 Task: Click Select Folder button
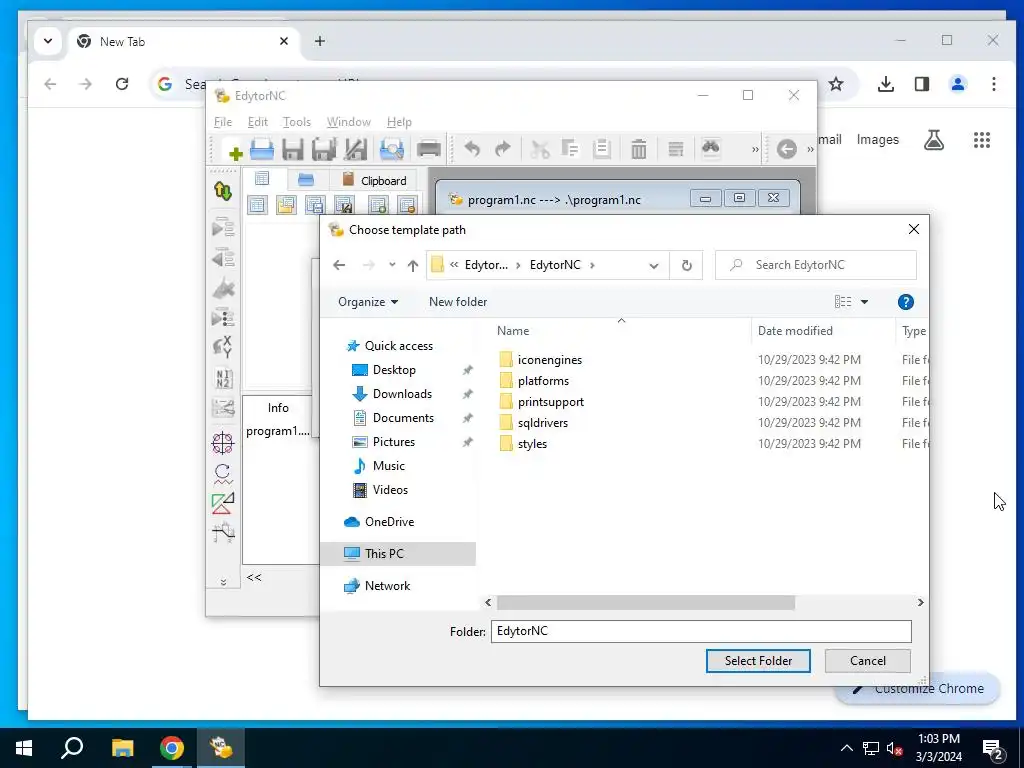[x=758, y=661]
